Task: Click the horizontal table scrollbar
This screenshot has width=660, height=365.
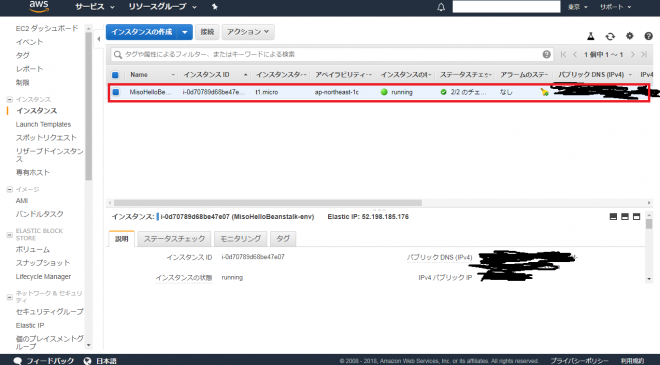Action: (x=268, y=203)
